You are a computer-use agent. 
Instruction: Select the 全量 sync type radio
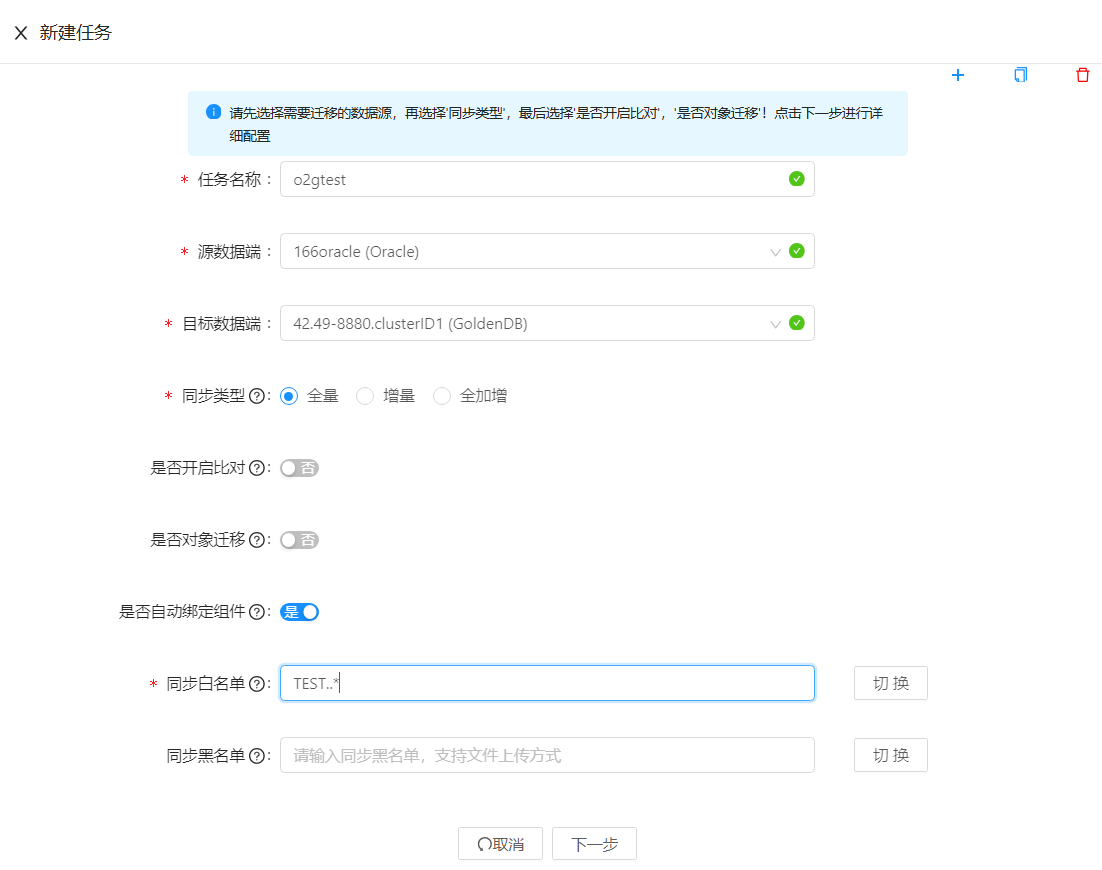(289, 396)
